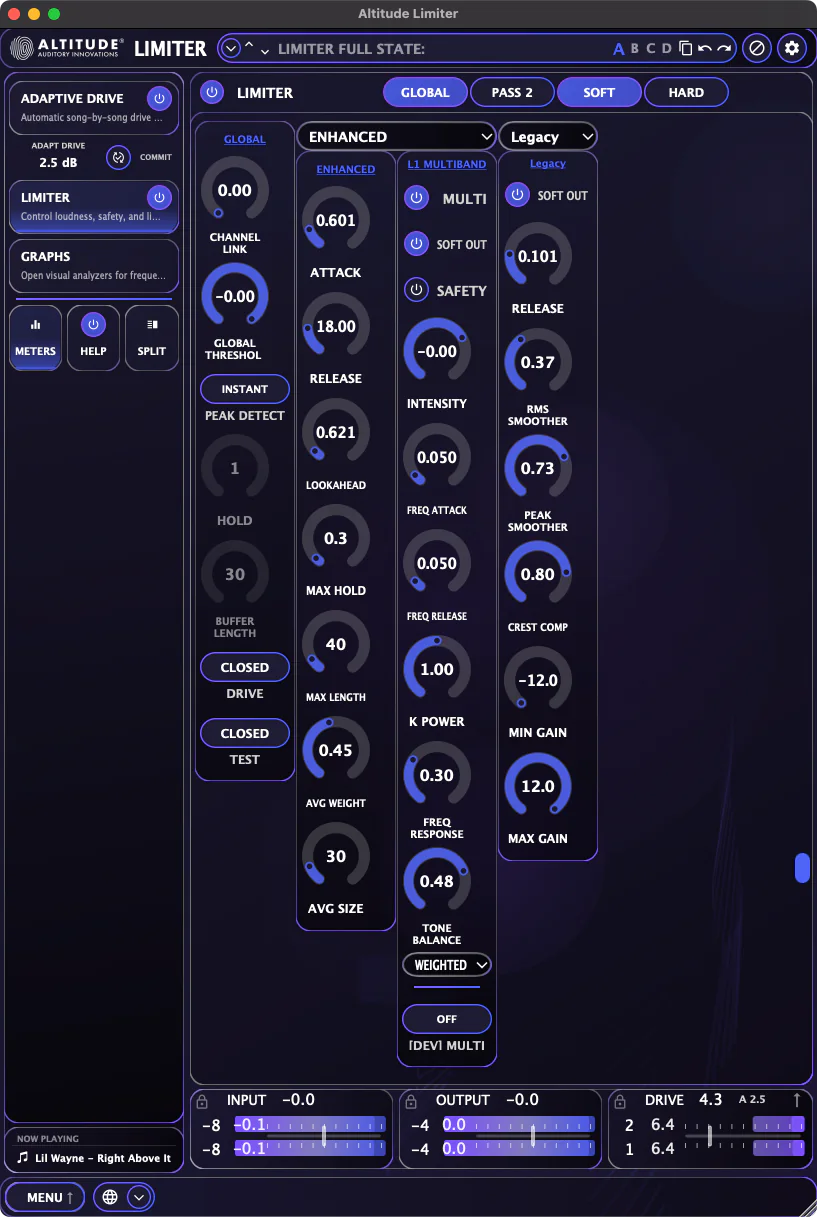Click the DRIVE up arrow icon

pos(797,1100)
